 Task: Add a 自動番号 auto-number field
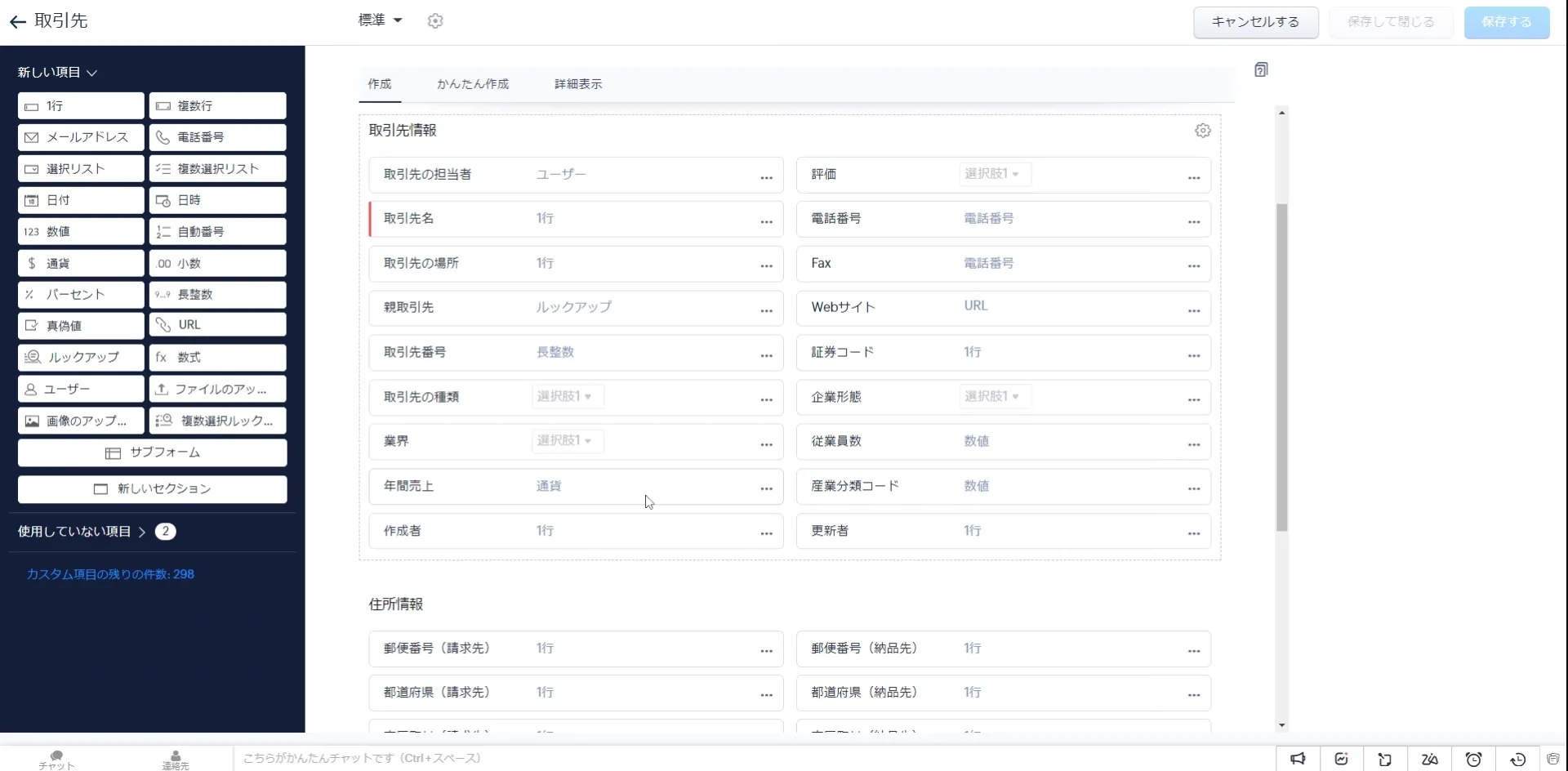click(217, 232)
